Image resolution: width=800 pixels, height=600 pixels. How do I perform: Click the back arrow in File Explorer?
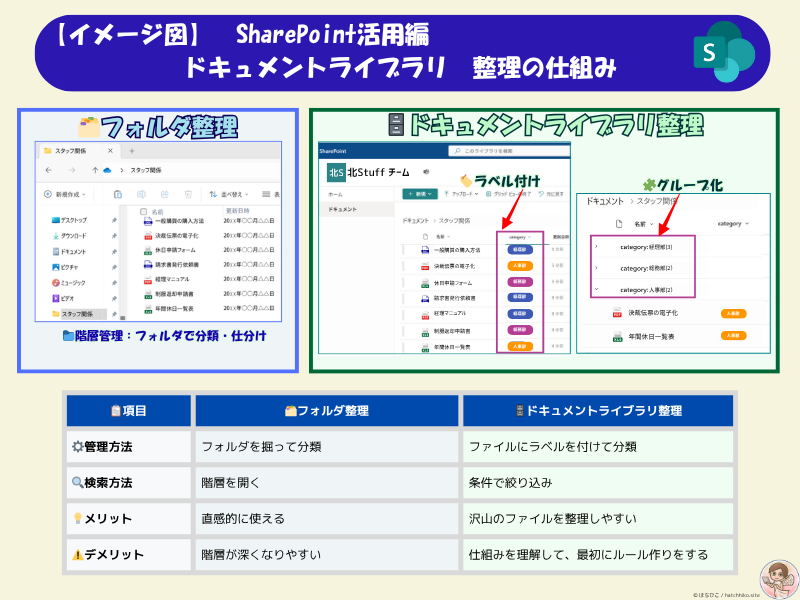pyautogui.click(x=47, y=170)
